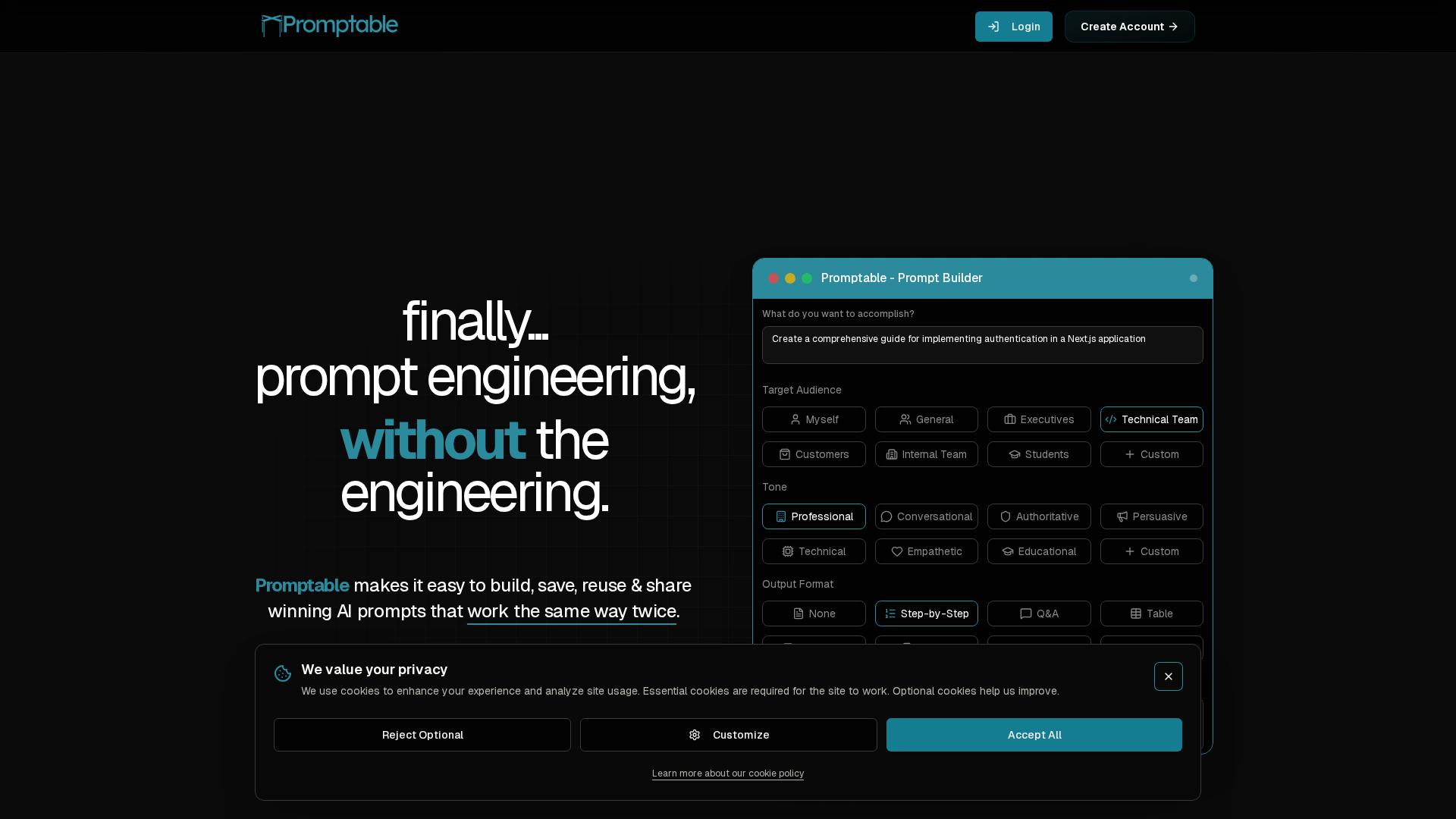
Task: Open Customize cookie settings
Action: (728, 735)
